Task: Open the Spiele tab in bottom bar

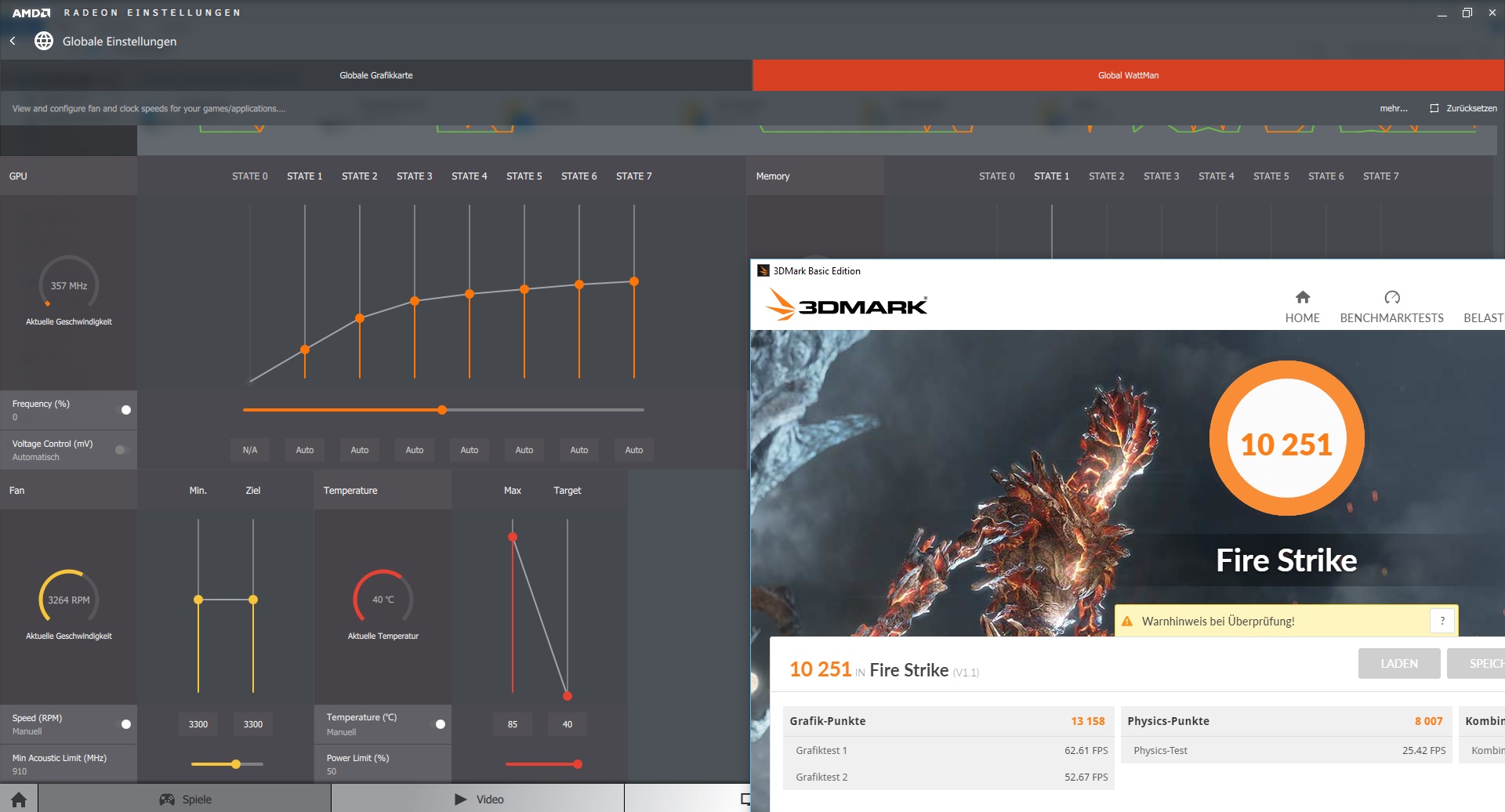Action: click(x=185, y=799)
